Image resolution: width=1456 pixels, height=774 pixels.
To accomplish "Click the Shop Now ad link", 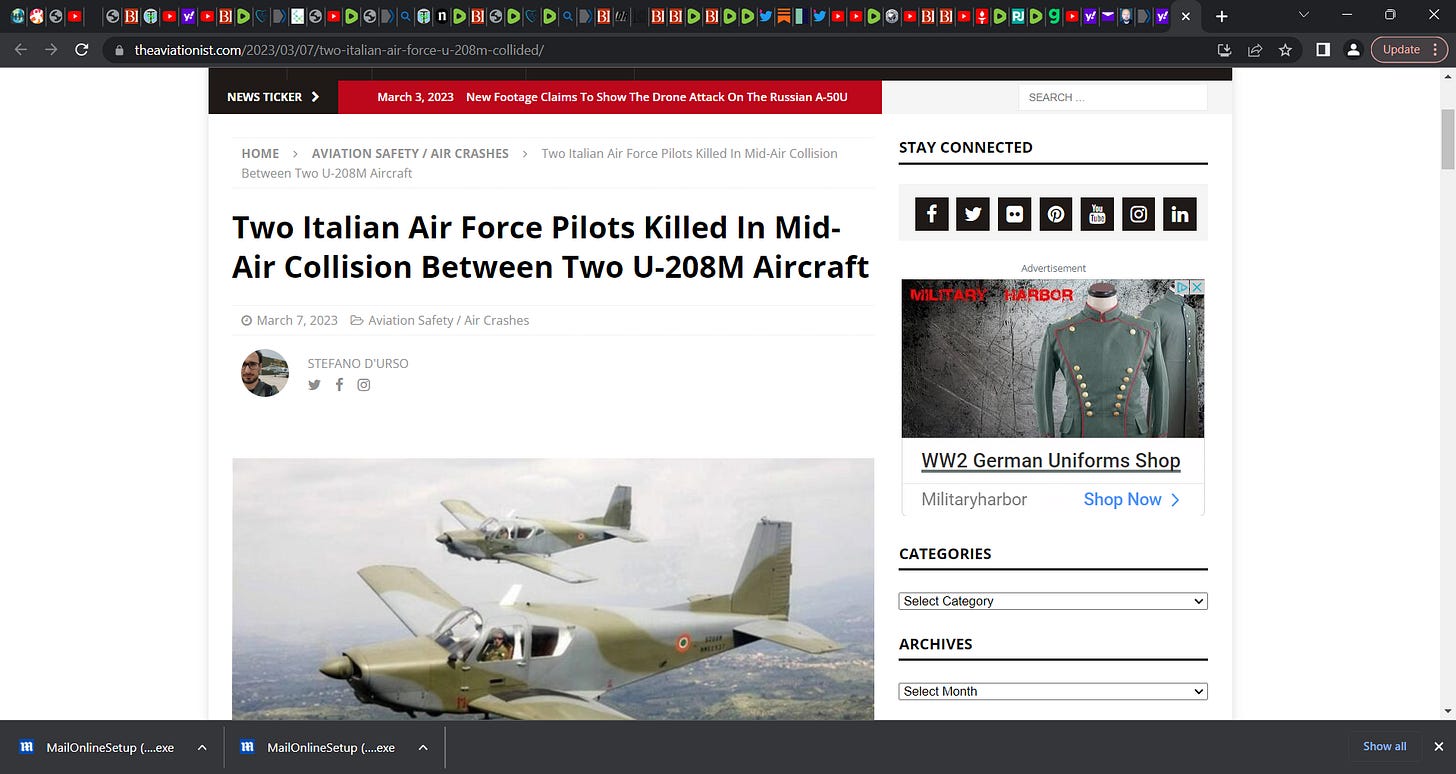I will [x=1132, y=499].
